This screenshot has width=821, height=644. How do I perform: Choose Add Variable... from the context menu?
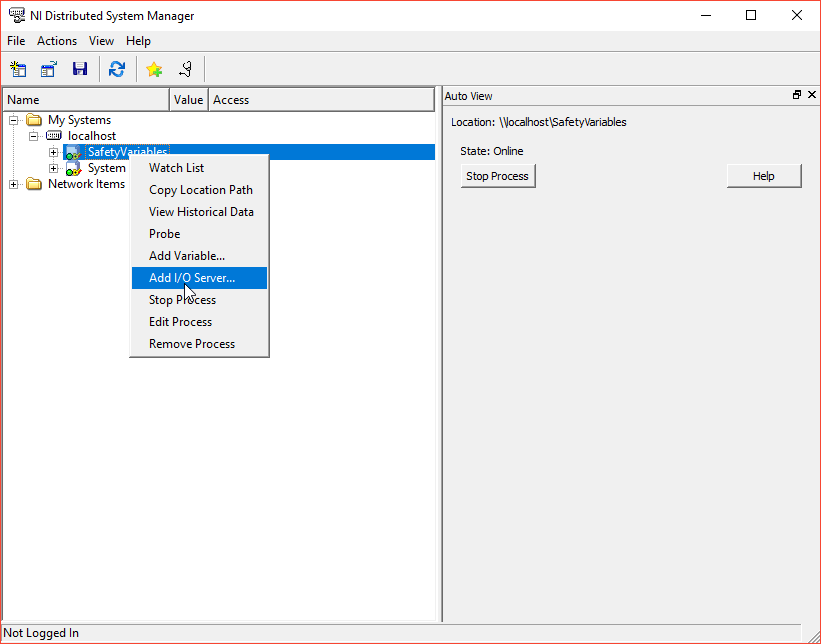click(199, 256)
